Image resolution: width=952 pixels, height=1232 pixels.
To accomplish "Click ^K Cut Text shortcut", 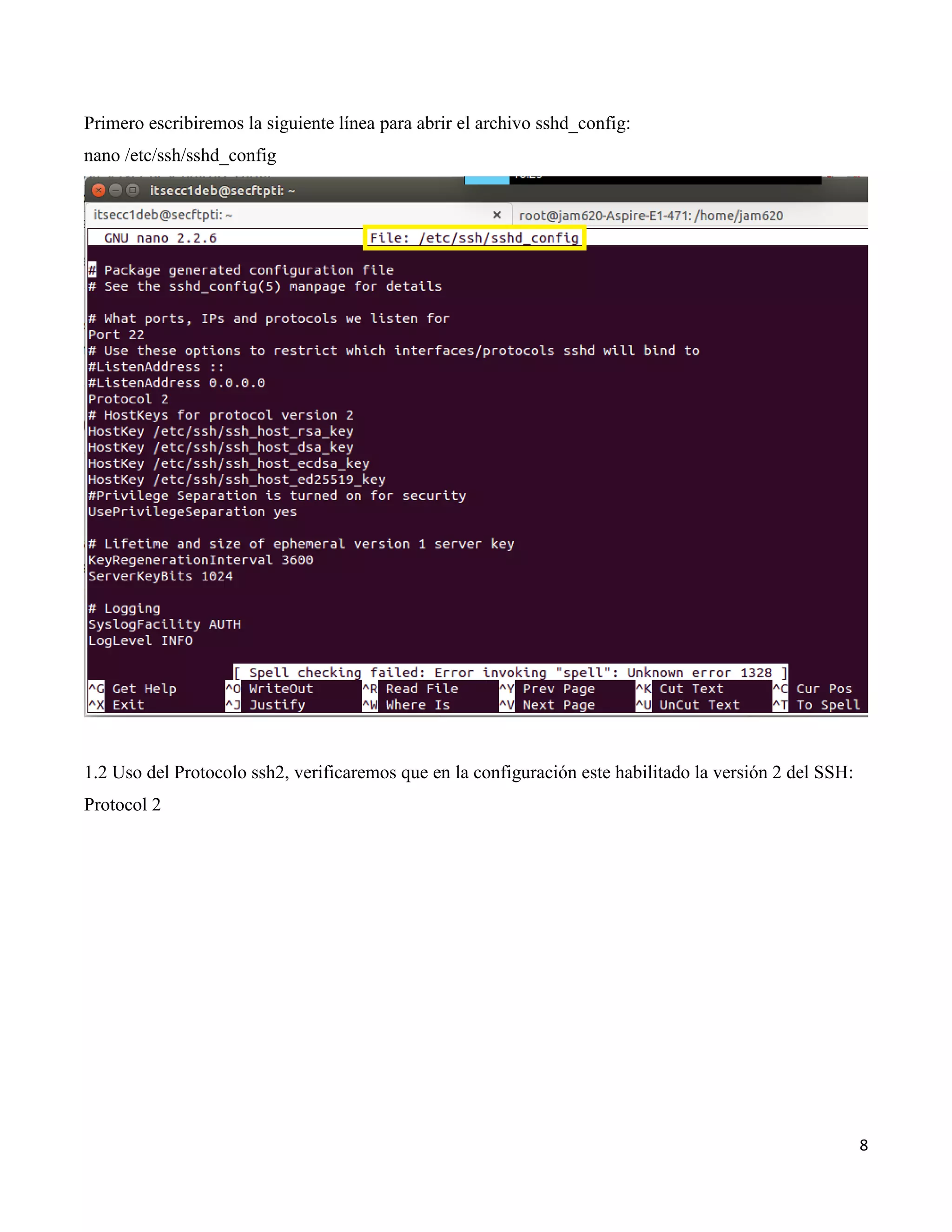I will coord(680,689).
